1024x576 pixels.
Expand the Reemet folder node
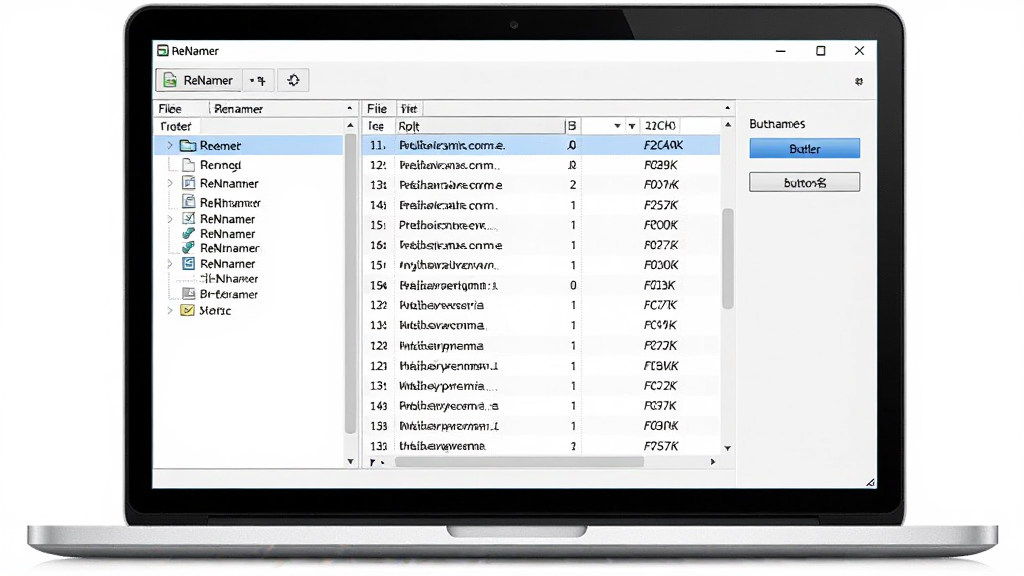pyautogui.click(x=170, y=146)
